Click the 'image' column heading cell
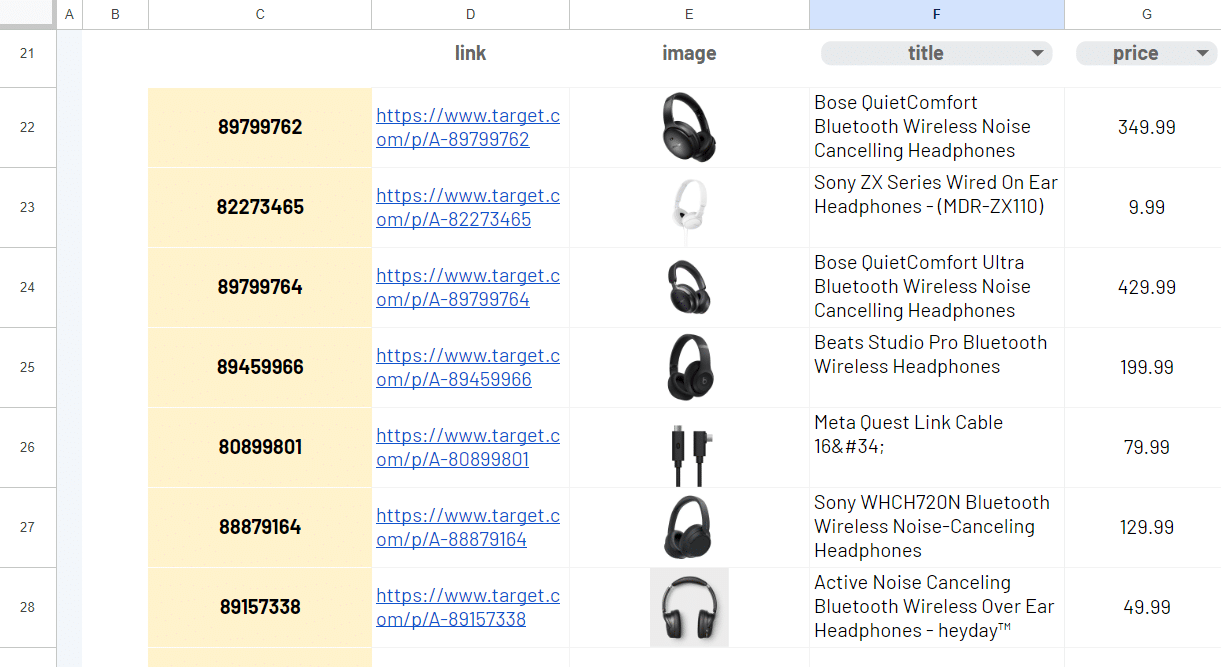This screenshot has width=1221, height=667. coord(689,54)
